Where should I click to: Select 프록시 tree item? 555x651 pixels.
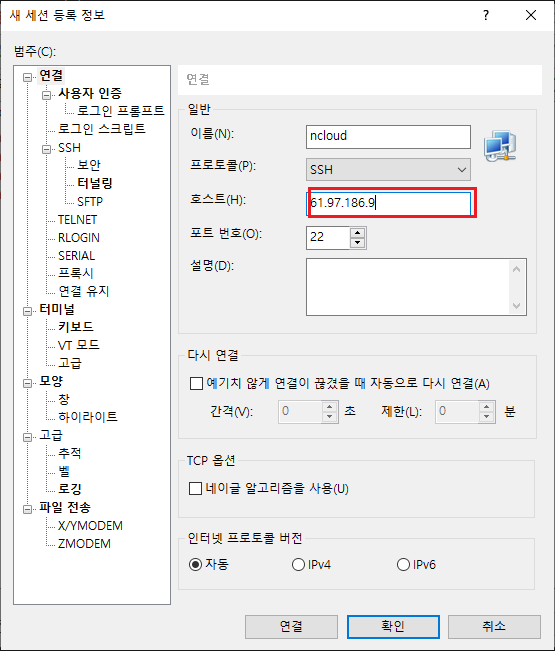[x=76, y=273]
